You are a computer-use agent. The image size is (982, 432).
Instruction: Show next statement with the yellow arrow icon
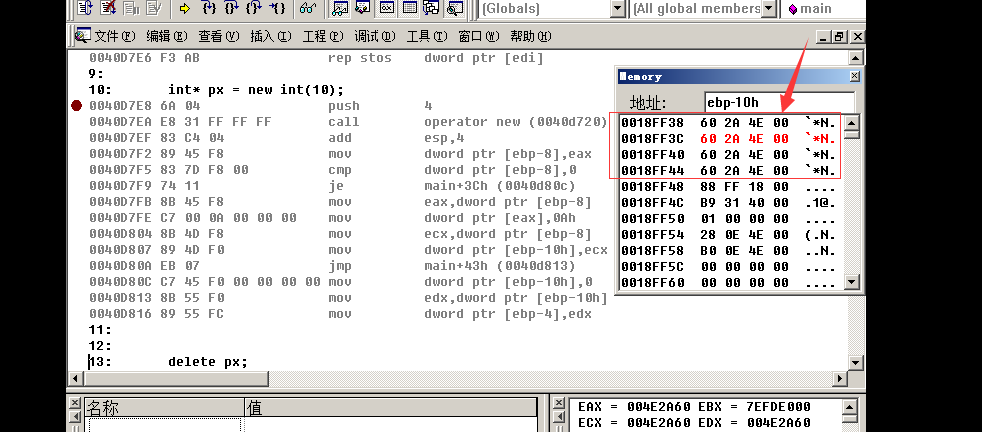pos(184,8)
